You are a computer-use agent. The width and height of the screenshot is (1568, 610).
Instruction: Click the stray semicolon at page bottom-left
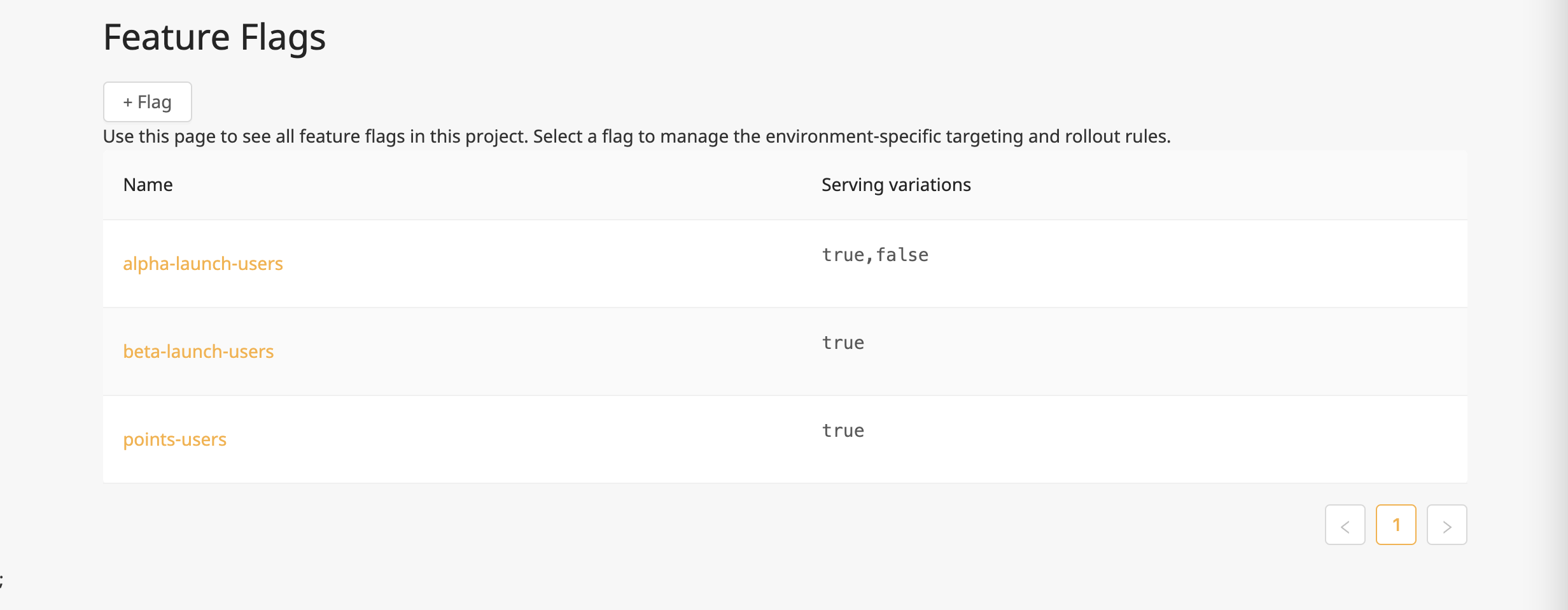pyautogui.click(x=2, y=581)
